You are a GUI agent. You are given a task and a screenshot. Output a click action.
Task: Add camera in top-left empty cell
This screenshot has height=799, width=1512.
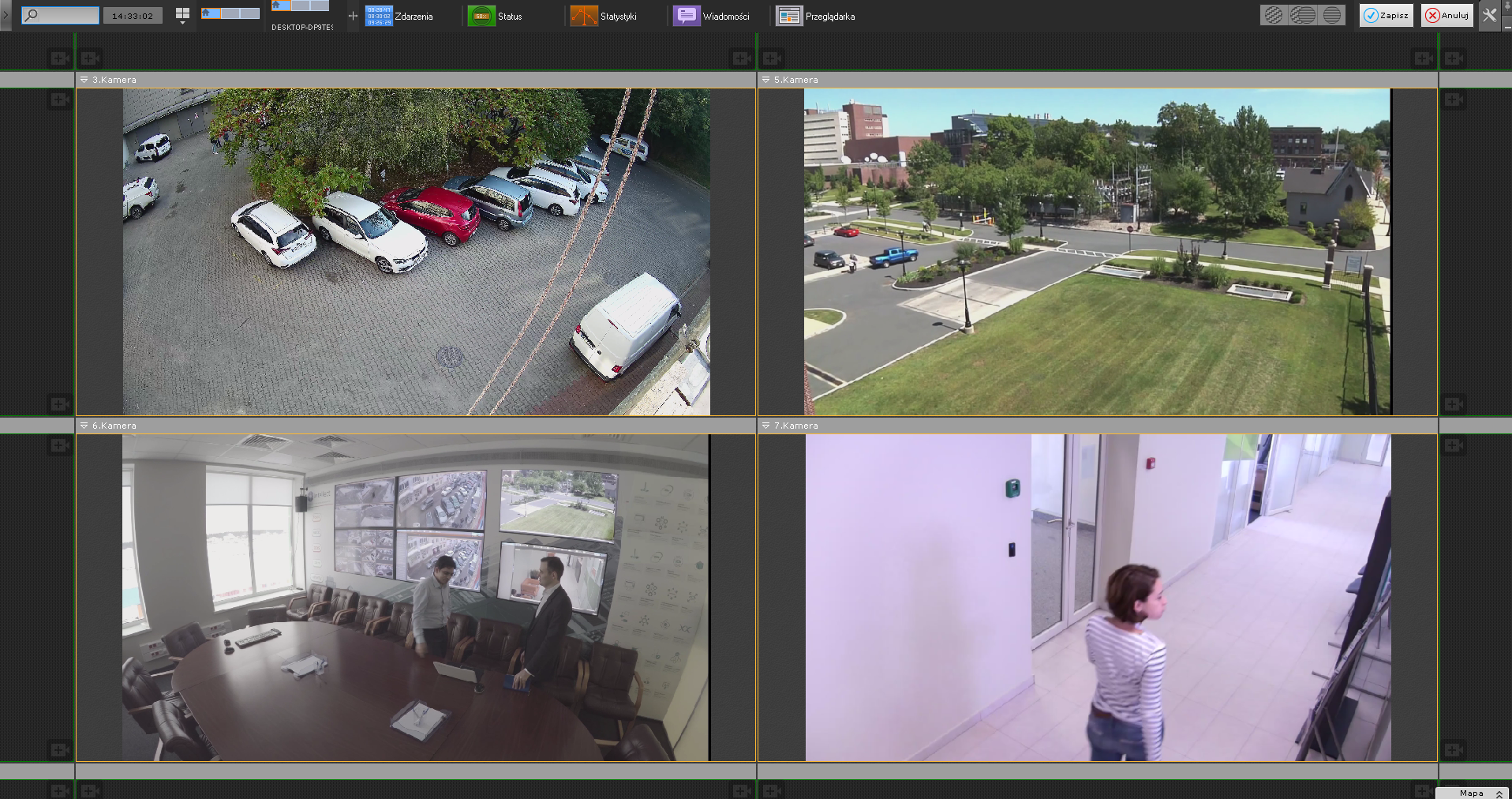[x=59, y=58]
